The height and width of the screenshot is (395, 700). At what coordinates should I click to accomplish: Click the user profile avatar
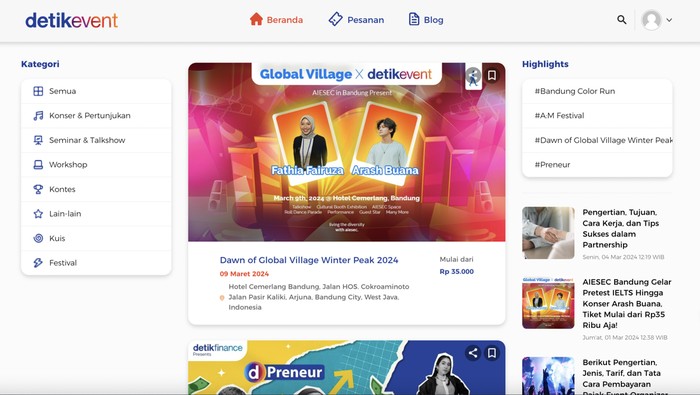[651, 20]
